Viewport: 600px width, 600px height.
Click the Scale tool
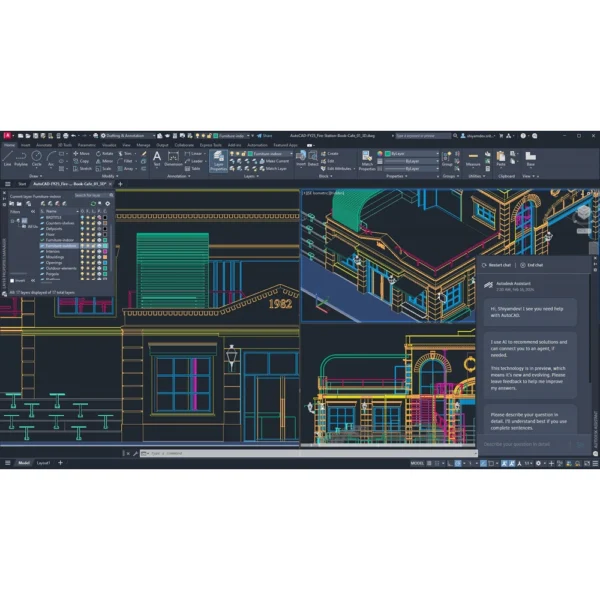[x=103, y=168]
